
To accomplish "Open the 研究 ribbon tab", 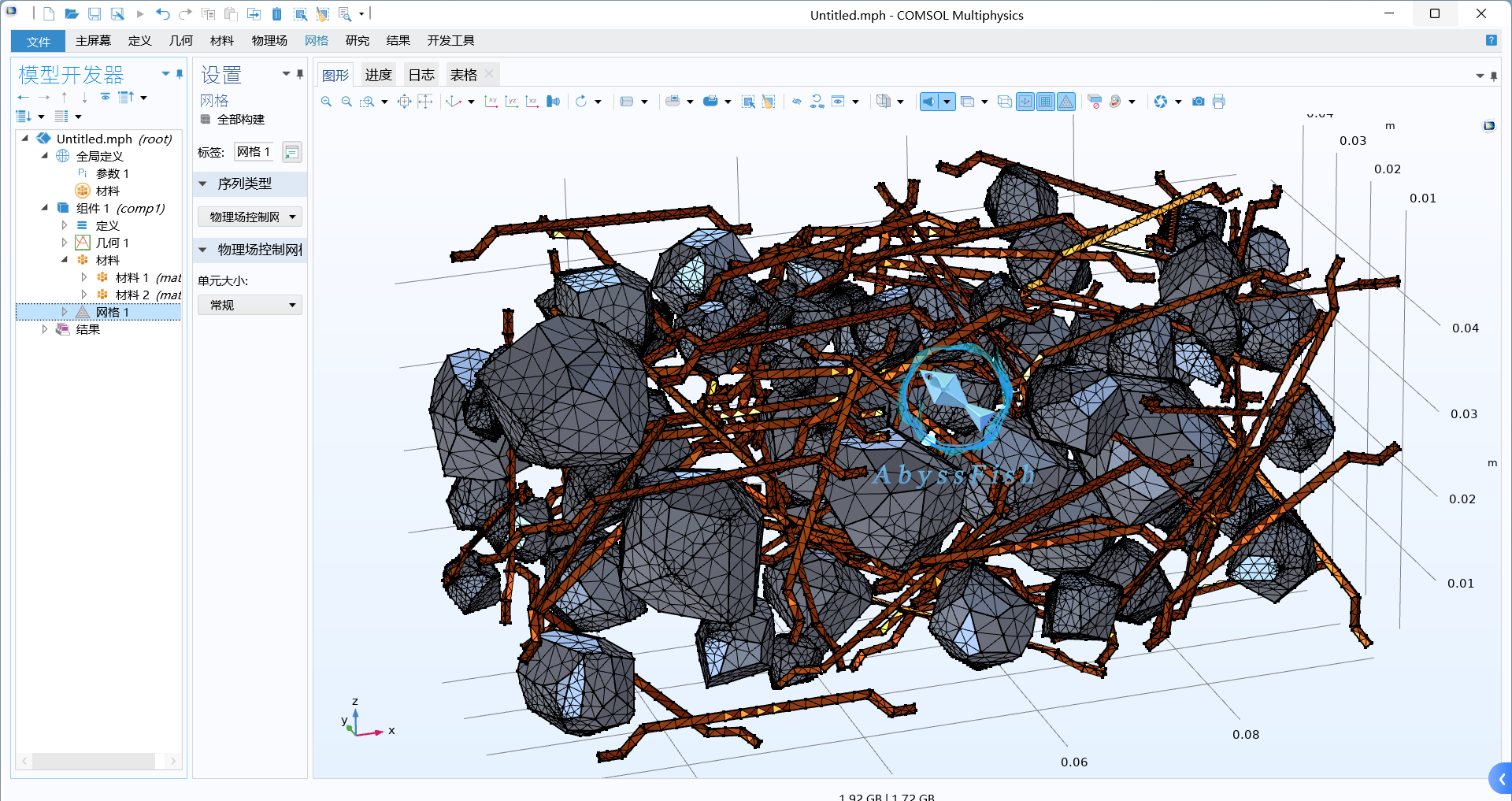I will 357,40.
